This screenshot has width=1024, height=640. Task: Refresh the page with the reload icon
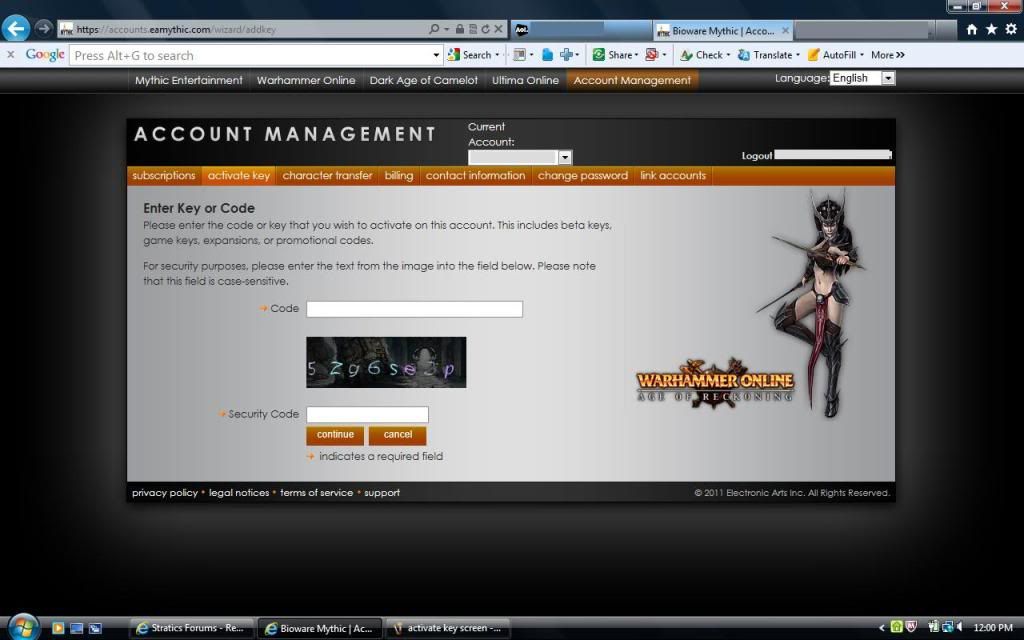click(485, 29)
